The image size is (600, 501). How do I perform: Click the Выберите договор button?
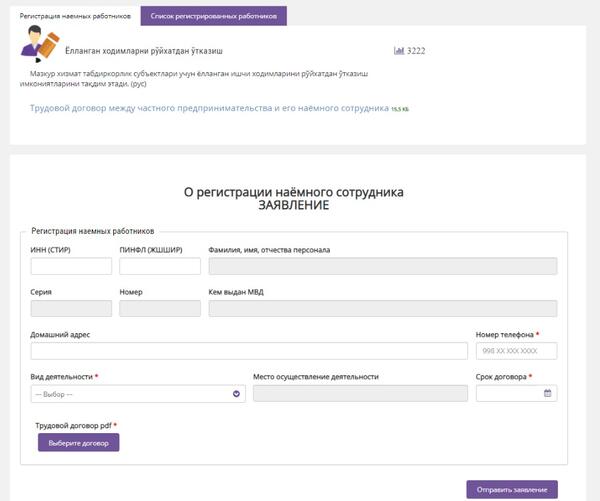pos(78,443)
